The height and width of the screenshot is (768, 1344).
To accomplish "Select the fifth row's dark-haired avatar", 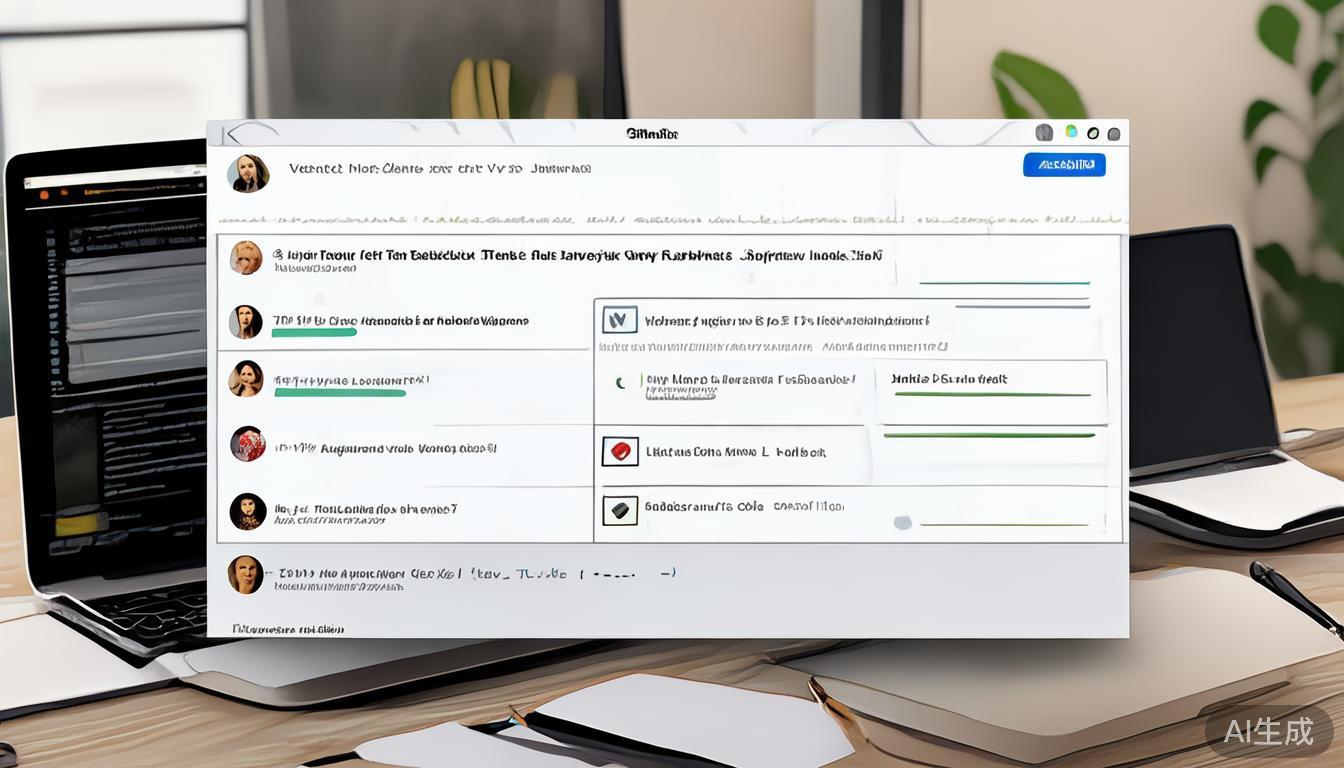I will coord(247,511).
